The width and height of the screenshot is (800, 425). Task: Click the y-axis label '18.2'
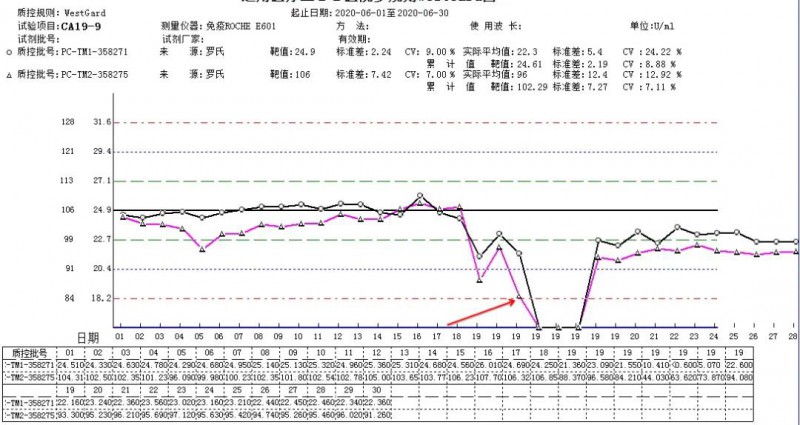coord(102,298)
